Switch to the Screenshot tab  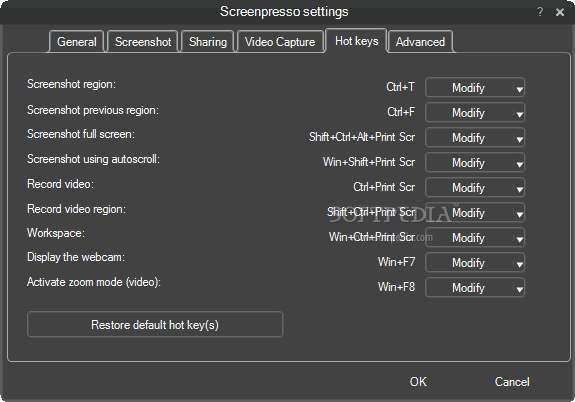(x=143, y=42)
